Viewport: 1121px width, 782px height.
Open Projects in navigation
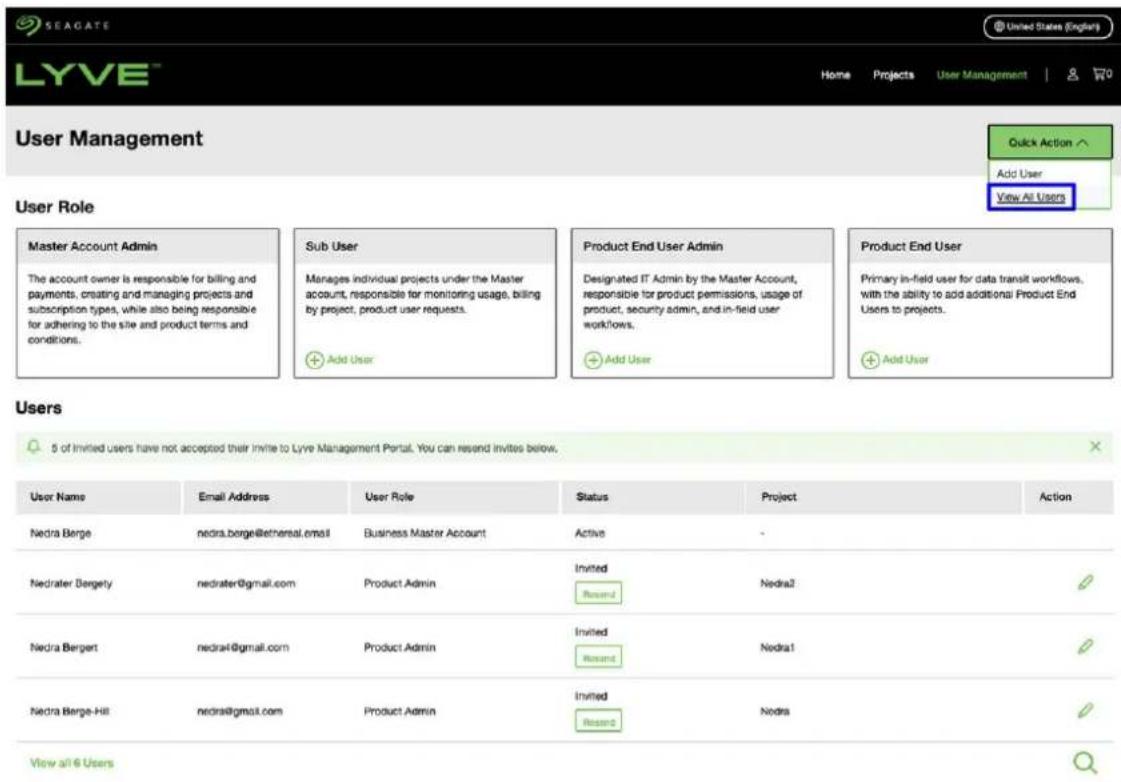893,74
